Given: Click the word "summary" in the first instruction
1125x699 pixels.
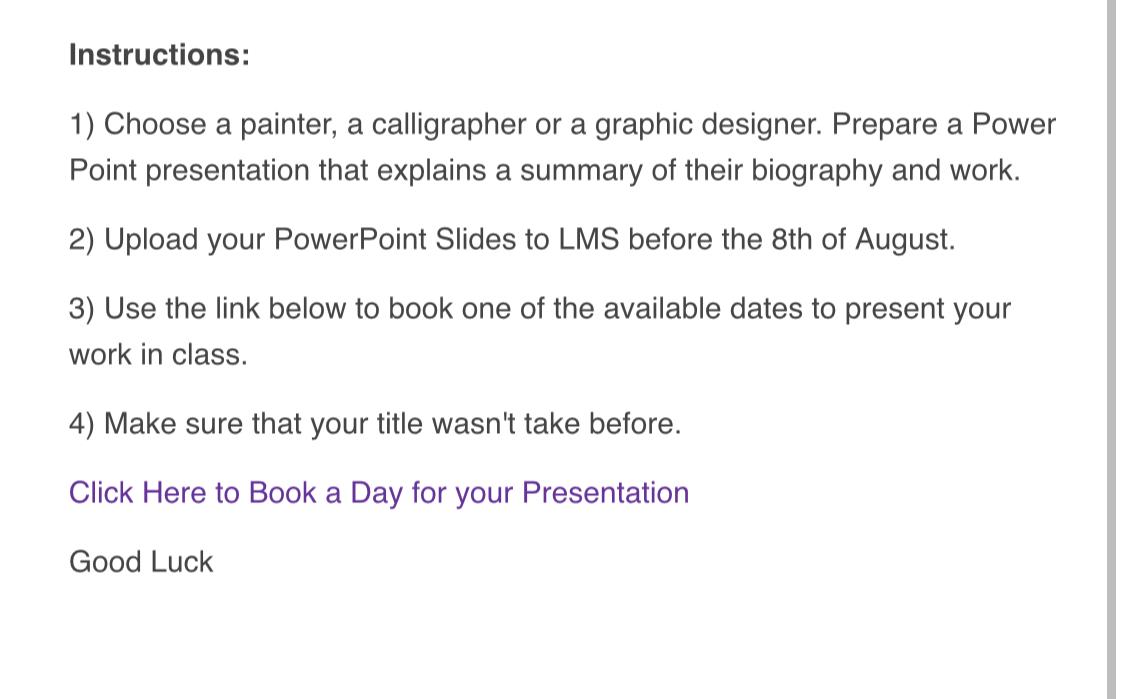Looking at the screenshot, I should click(x=581, y=171).
